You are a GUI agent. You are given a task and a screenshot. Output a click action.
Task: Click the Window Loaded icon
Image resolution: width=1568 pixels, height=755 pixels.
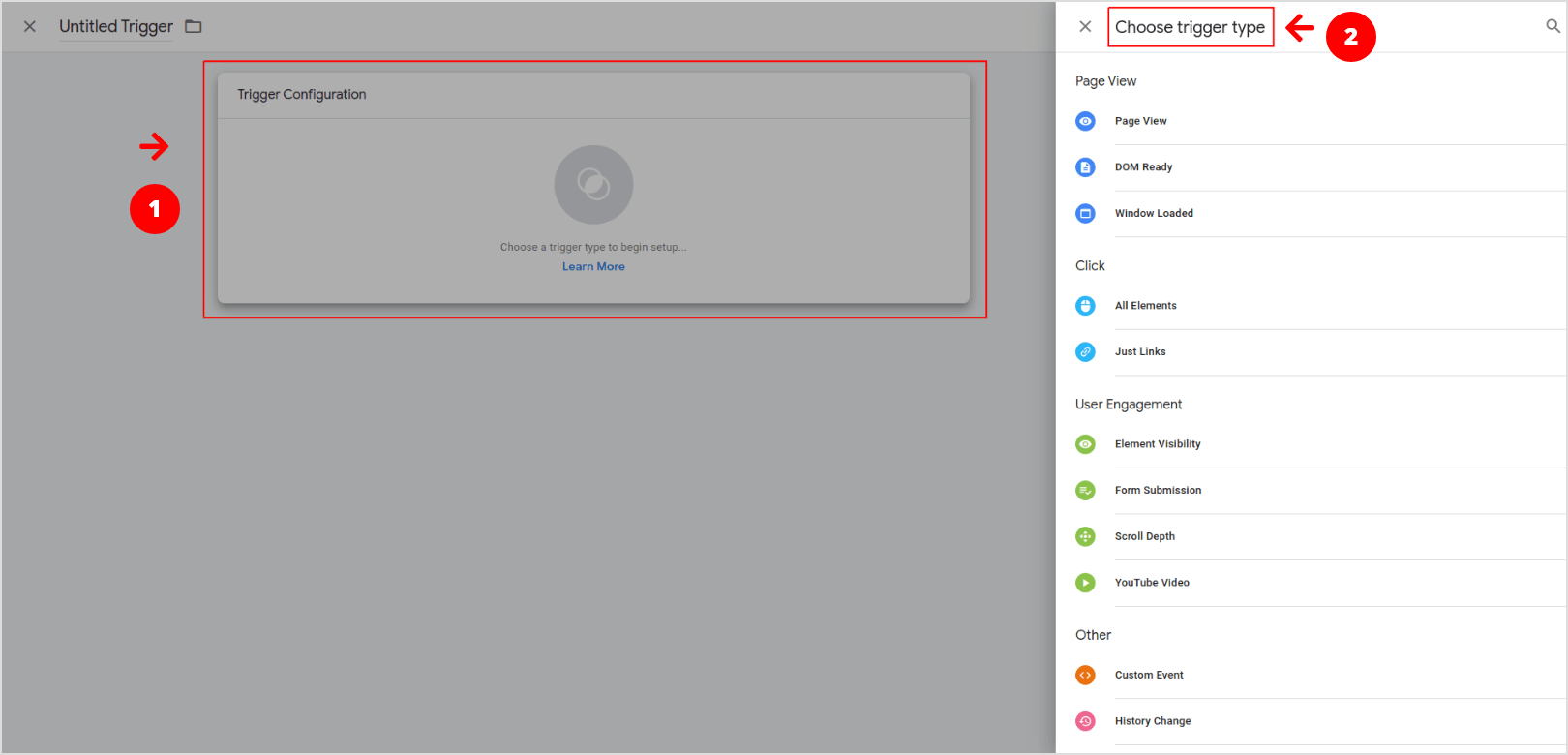1085,213
